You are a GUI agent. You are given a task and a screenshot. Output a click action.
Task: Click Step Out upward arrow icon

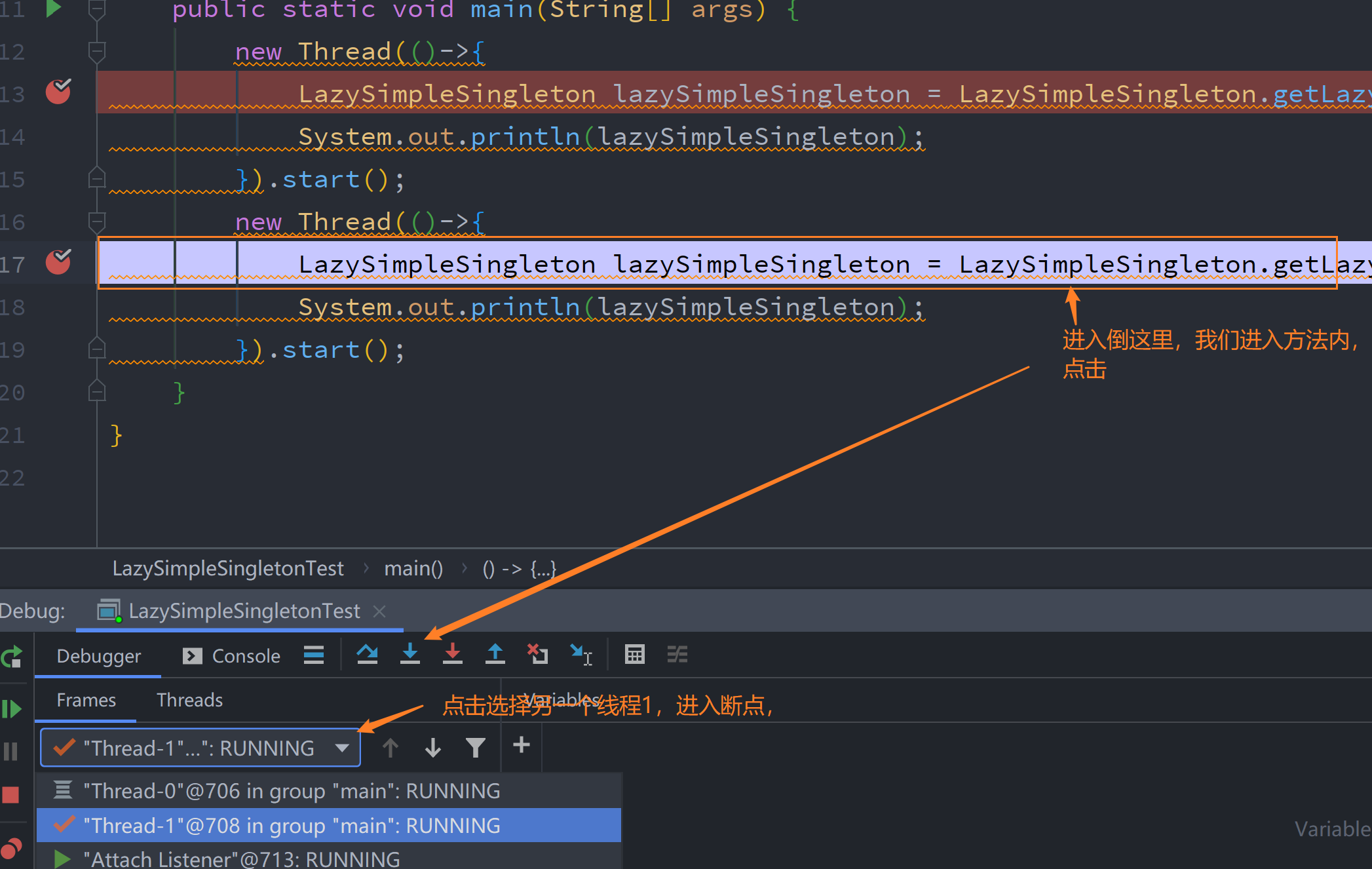(x=495, y=654)
